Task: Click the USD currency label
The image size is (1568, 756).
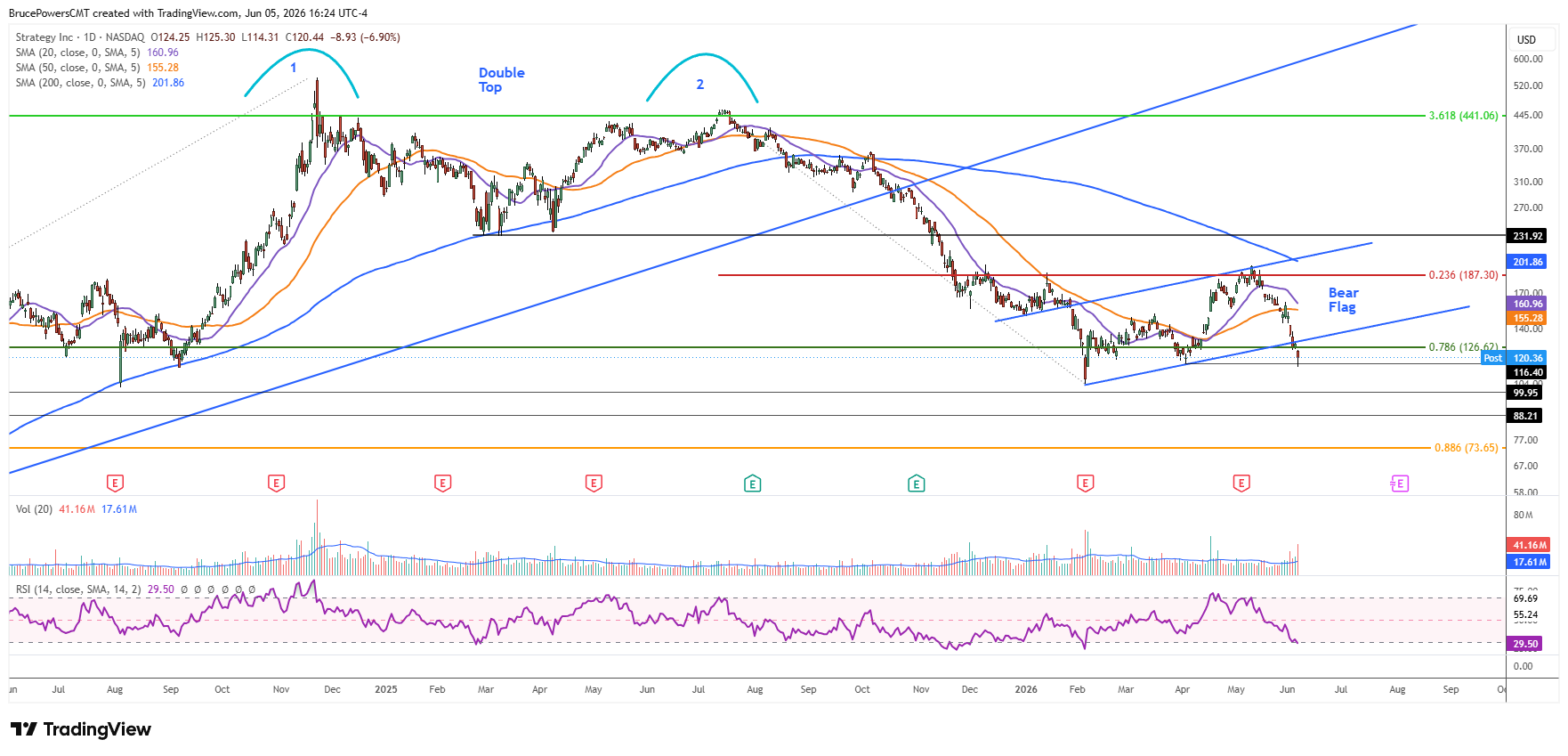Action: [1527, 39]
